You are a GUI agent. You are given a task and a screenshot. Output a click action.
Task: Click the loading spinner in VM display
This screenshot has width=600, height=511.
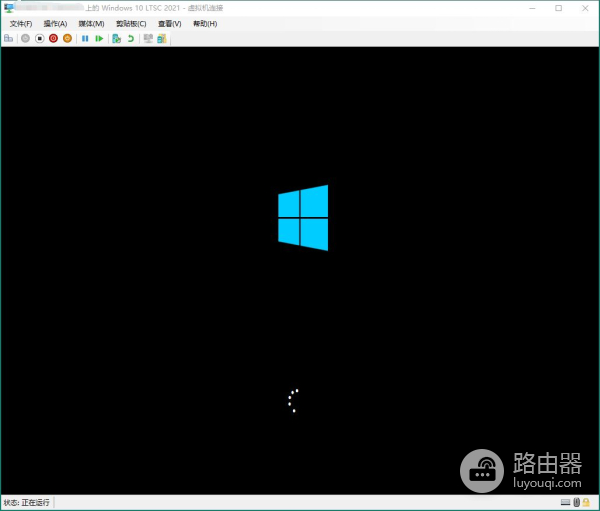click(293, 401)
